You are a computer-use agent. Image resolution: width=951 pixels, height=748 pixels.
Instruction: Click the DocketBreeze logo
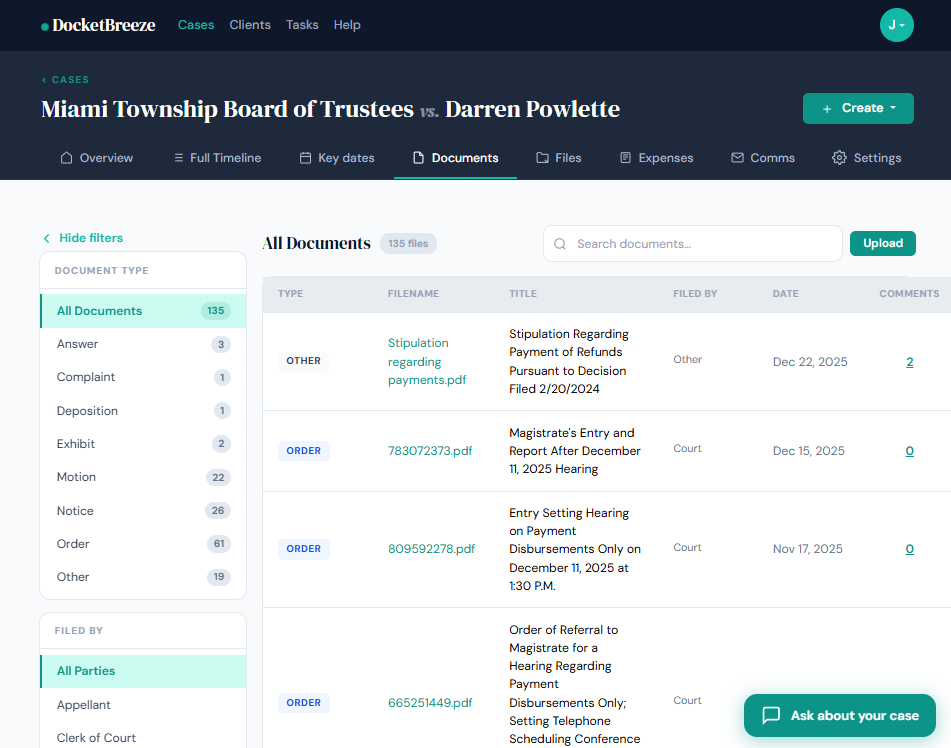click(98, 25)
